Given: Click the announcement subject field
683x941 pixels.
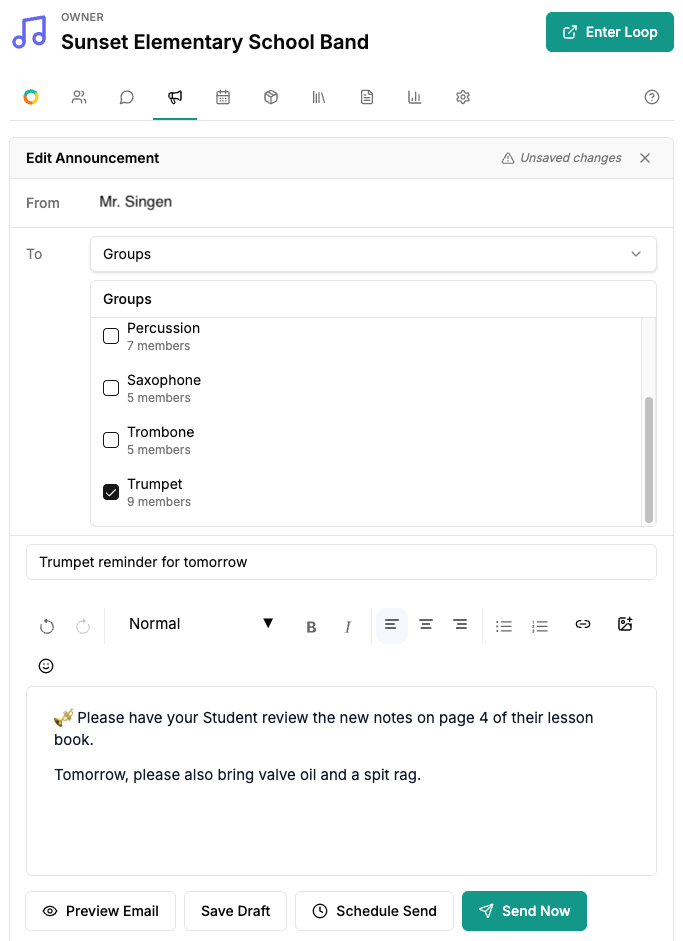Looking at the screenshot, I should 342,562.
